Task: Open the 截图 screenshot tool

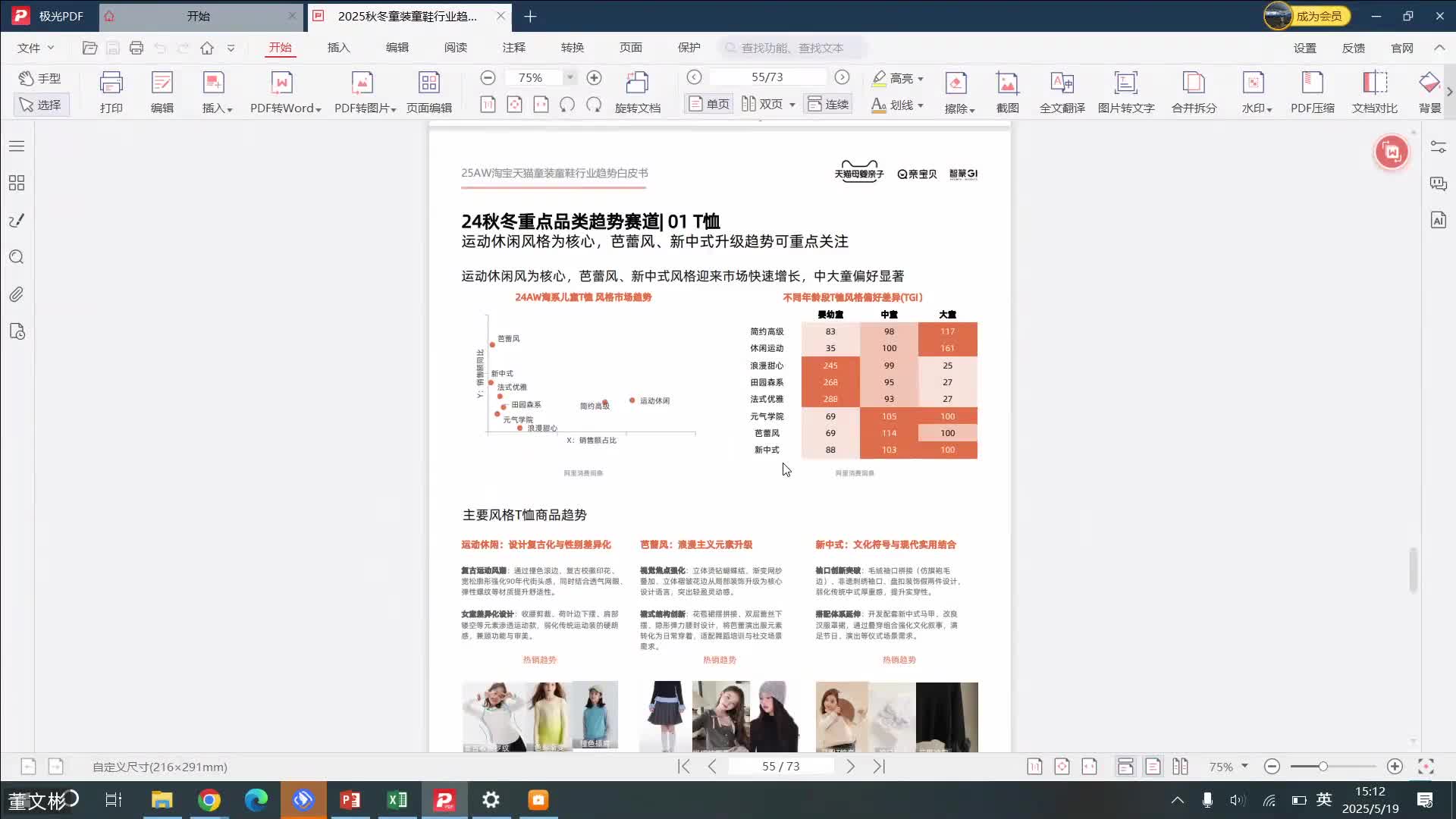Action: pos(1007,89)
